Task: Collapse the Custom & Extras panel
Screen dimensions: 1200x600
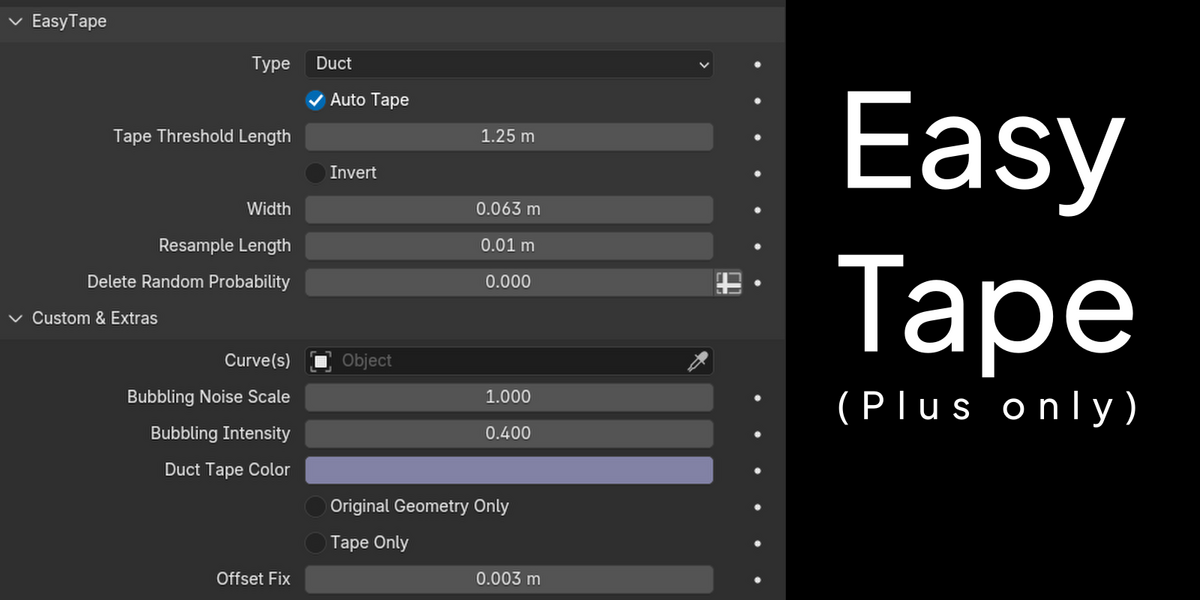Action: click(15, 318)
